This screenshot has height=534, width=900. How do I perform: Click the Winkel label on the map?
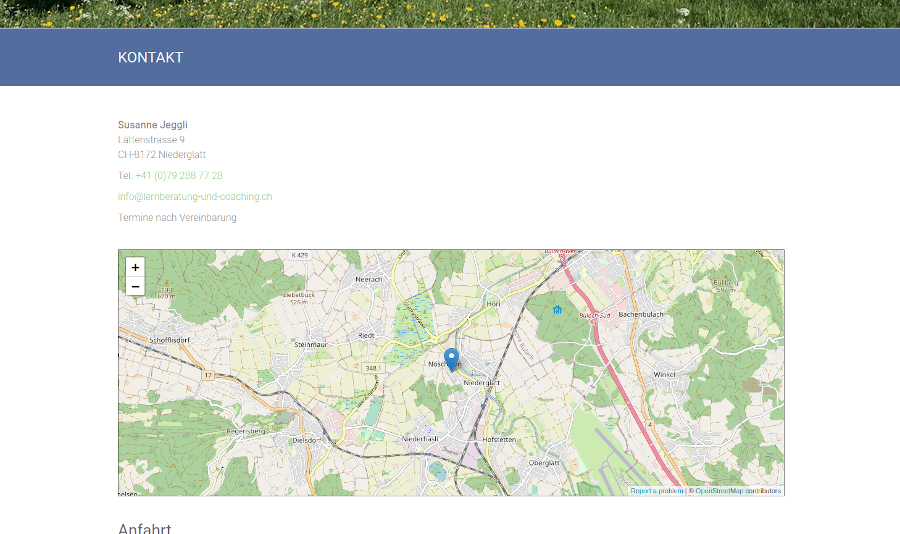tap(664, 374)
